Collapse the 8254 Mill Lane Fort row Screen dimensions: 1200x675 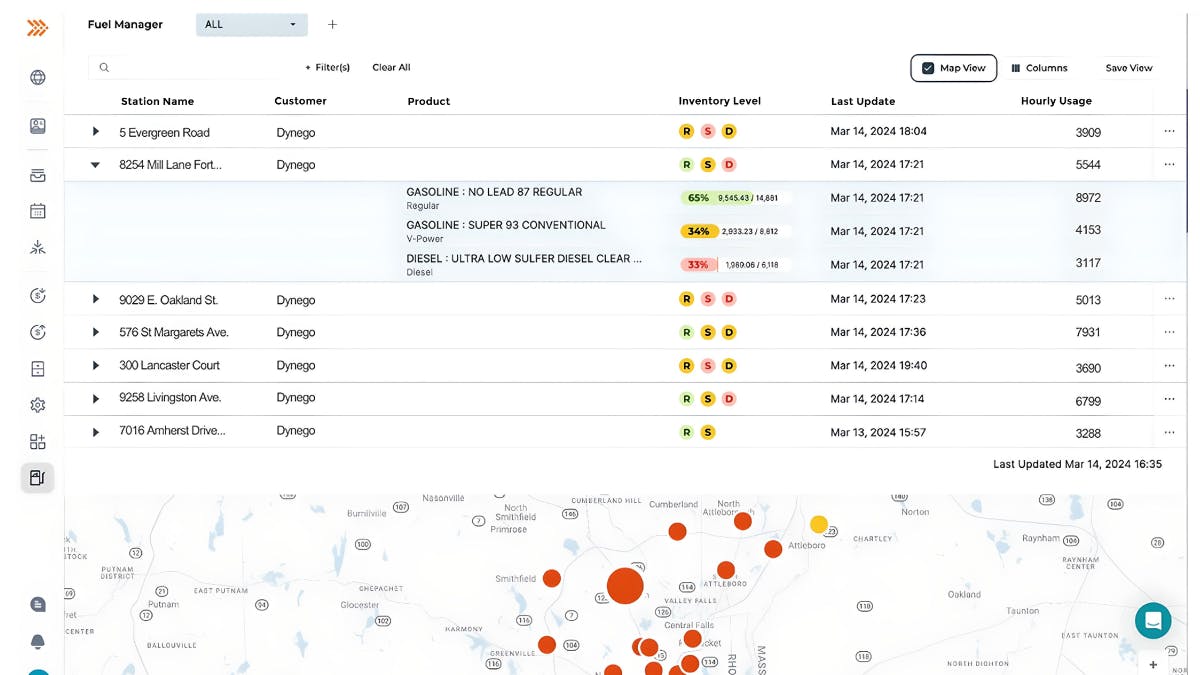click(x=95, y=164)
